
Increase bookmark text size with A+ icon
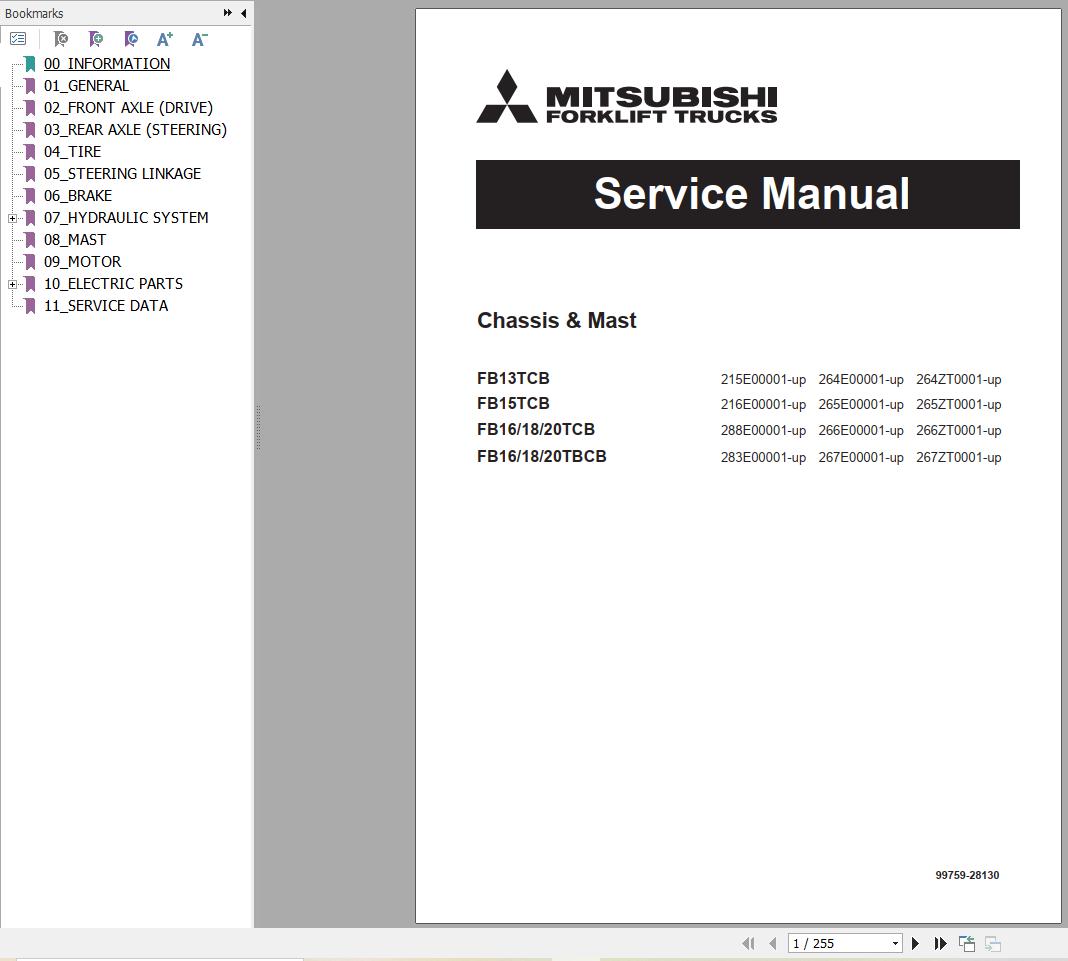(164, 39)
